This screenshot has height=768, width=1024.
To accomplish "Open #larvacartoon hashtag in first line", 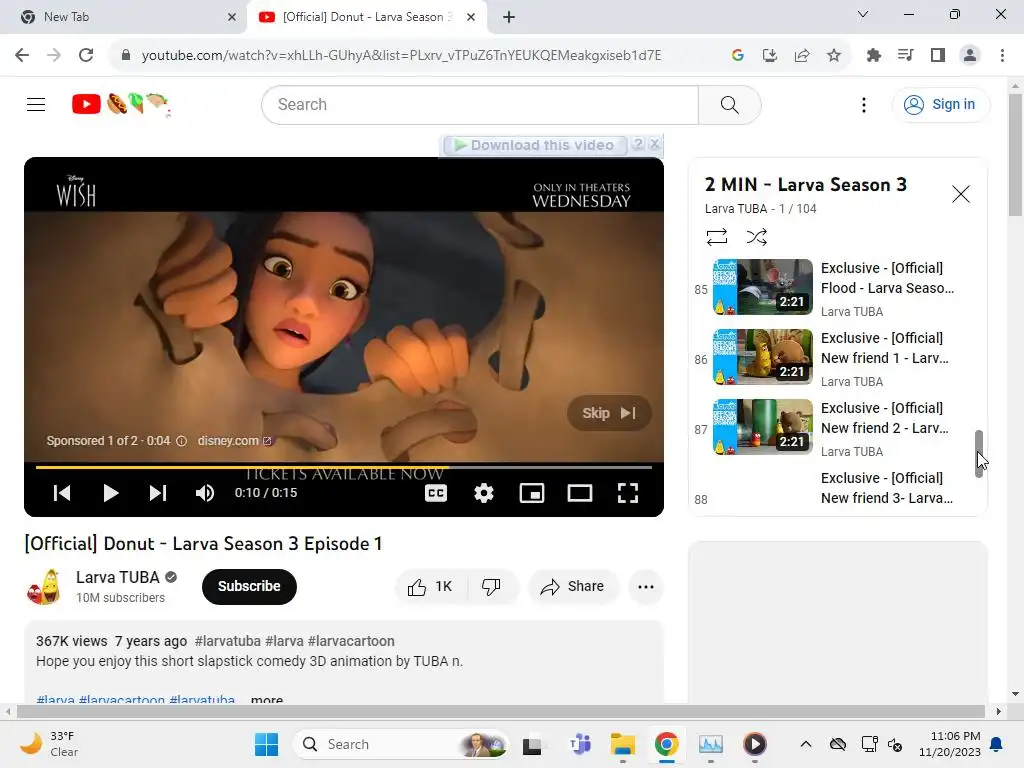I will 351,641.
